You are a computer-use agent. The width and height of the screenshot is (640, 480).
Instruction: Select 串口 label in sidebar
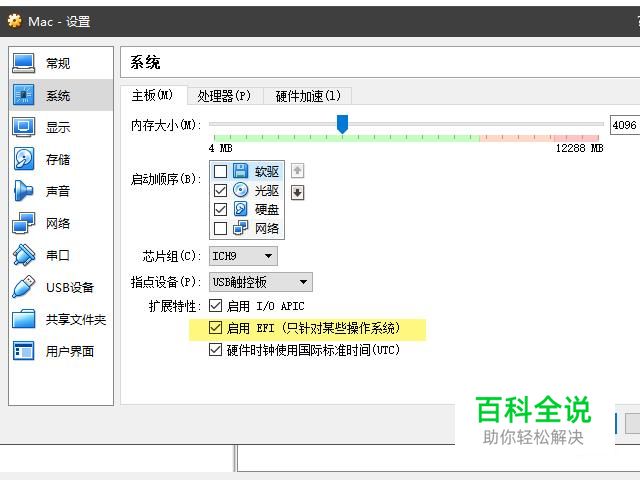coord(58,255)
